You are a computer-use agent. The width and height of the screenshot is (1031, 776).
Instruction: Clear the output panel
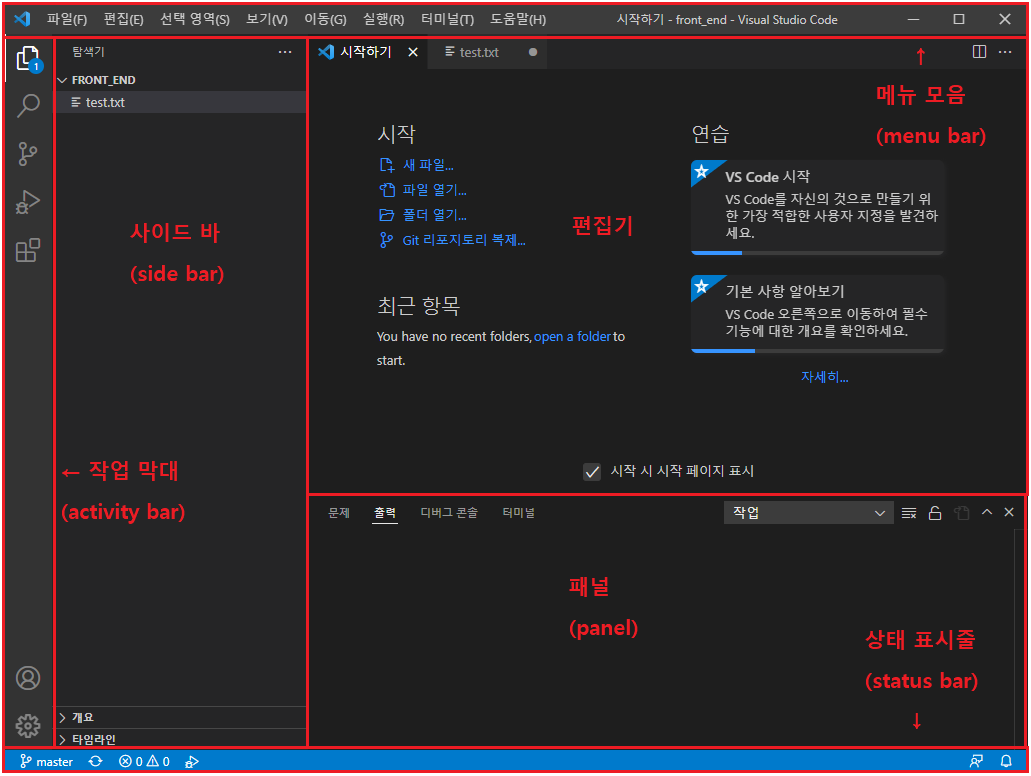coord(909,513)
